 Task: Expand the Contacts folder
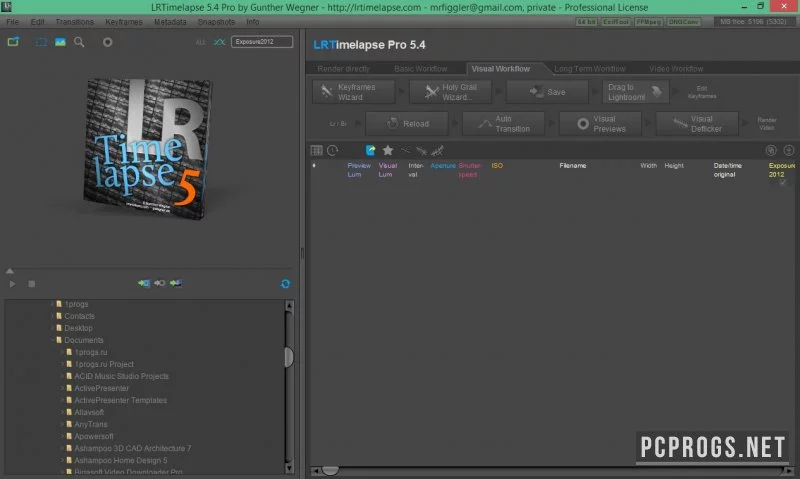[53, 316]
